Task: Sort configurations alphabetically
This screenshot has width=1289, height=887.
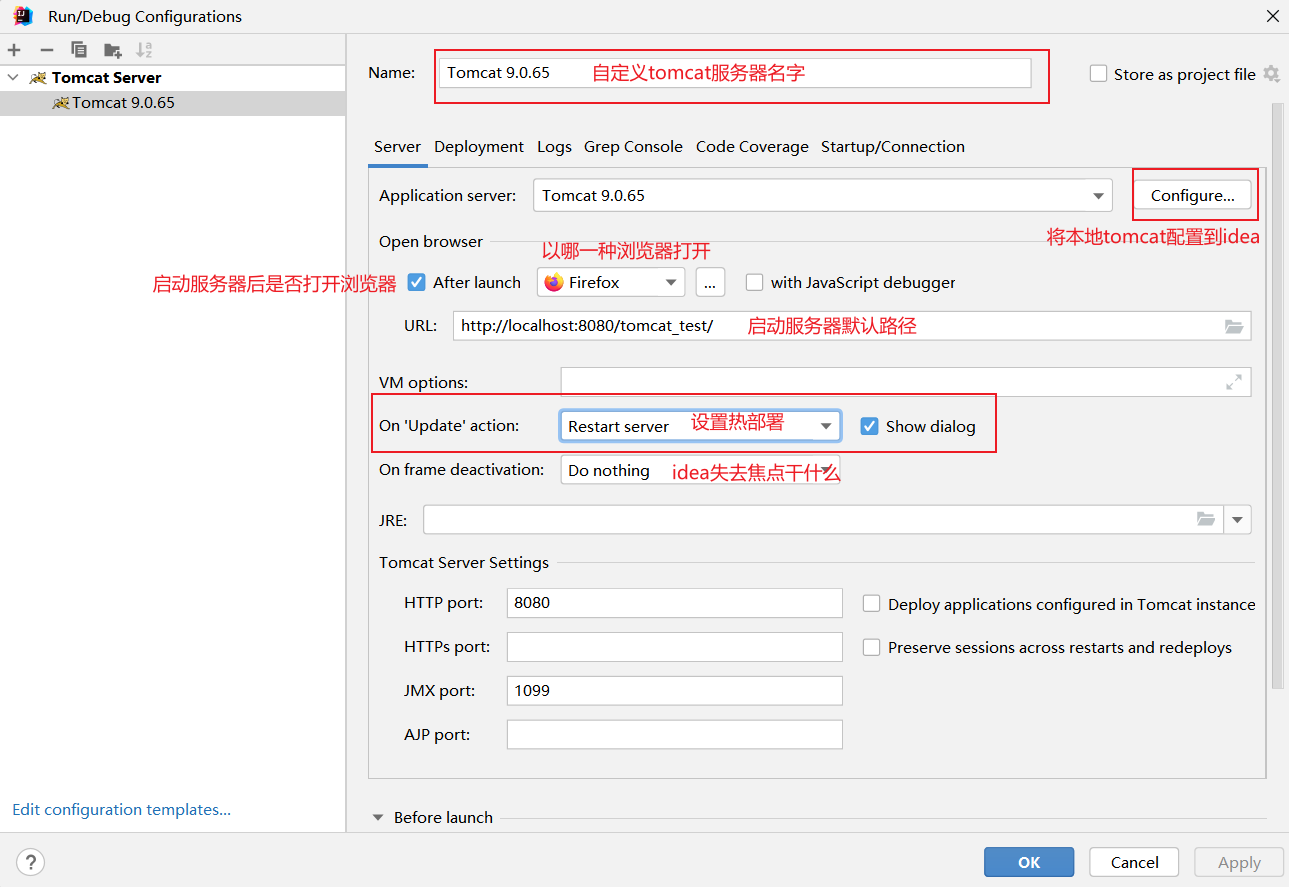Action: click(143, 49)
